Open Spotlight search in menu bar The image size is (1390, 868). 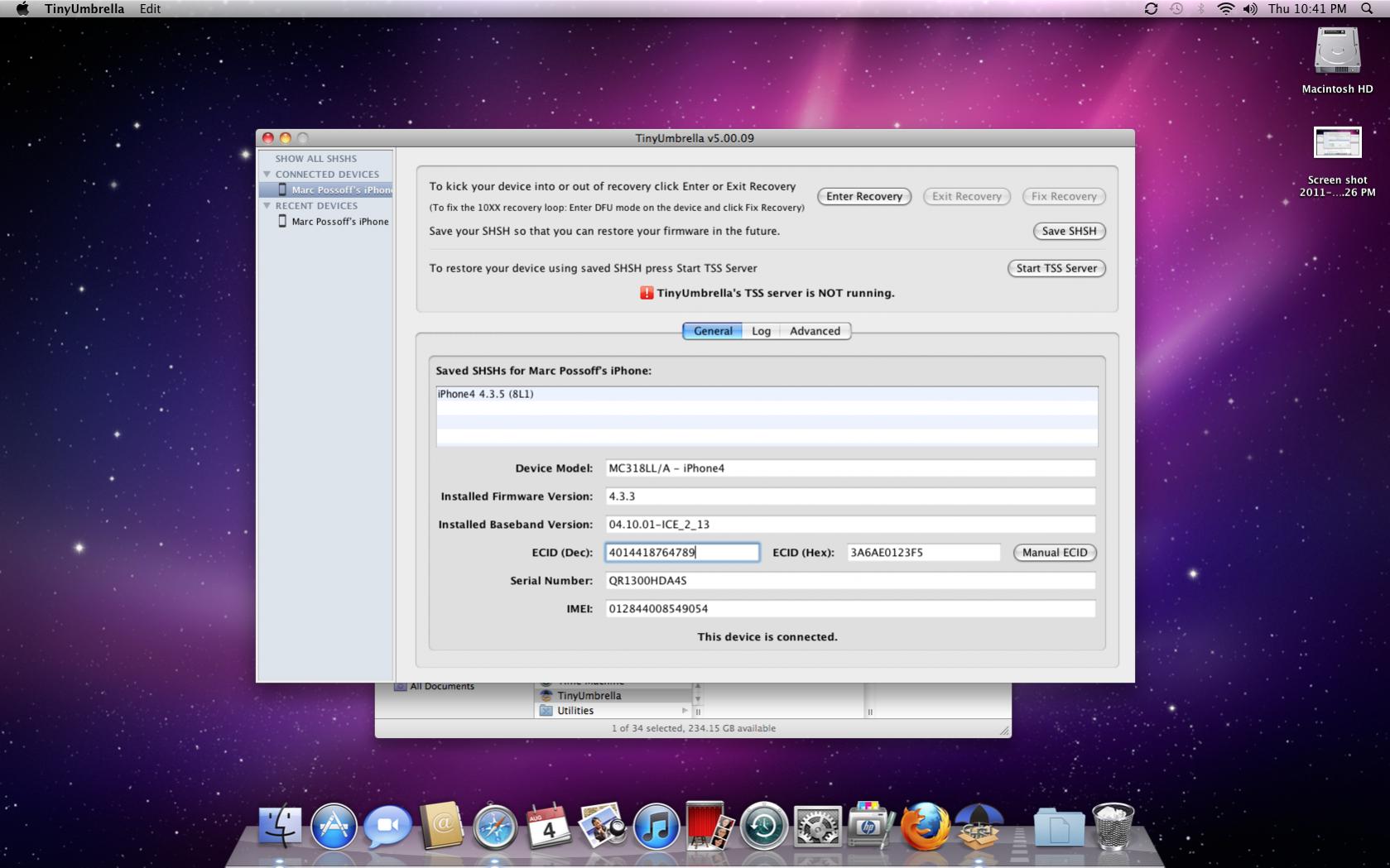[1367, 8]
